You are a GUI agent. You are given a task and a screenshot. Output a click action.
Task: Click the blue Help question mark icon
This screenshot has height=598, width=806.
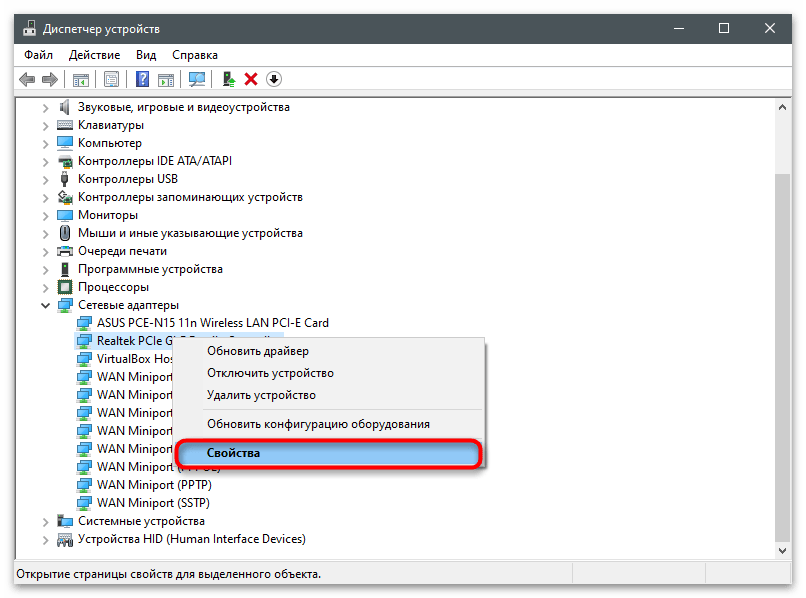(x=142, y=79)
